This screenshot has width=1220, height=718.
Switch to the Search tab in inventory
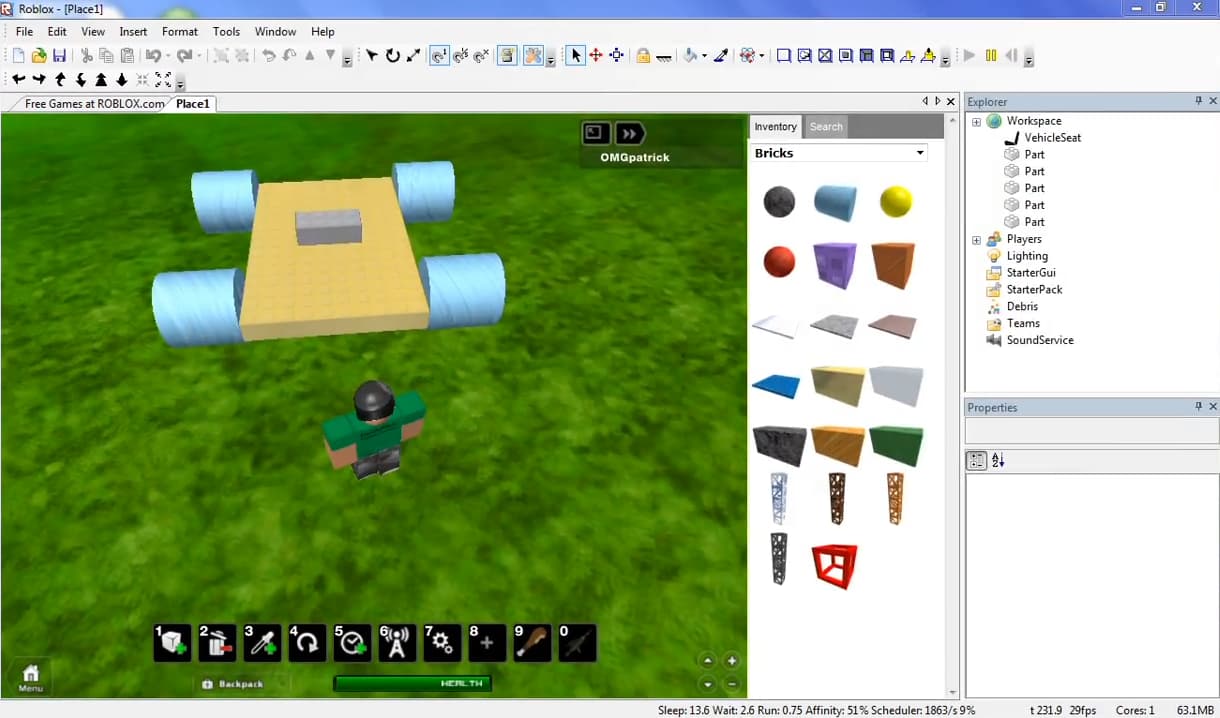click(x=826, y=126)
